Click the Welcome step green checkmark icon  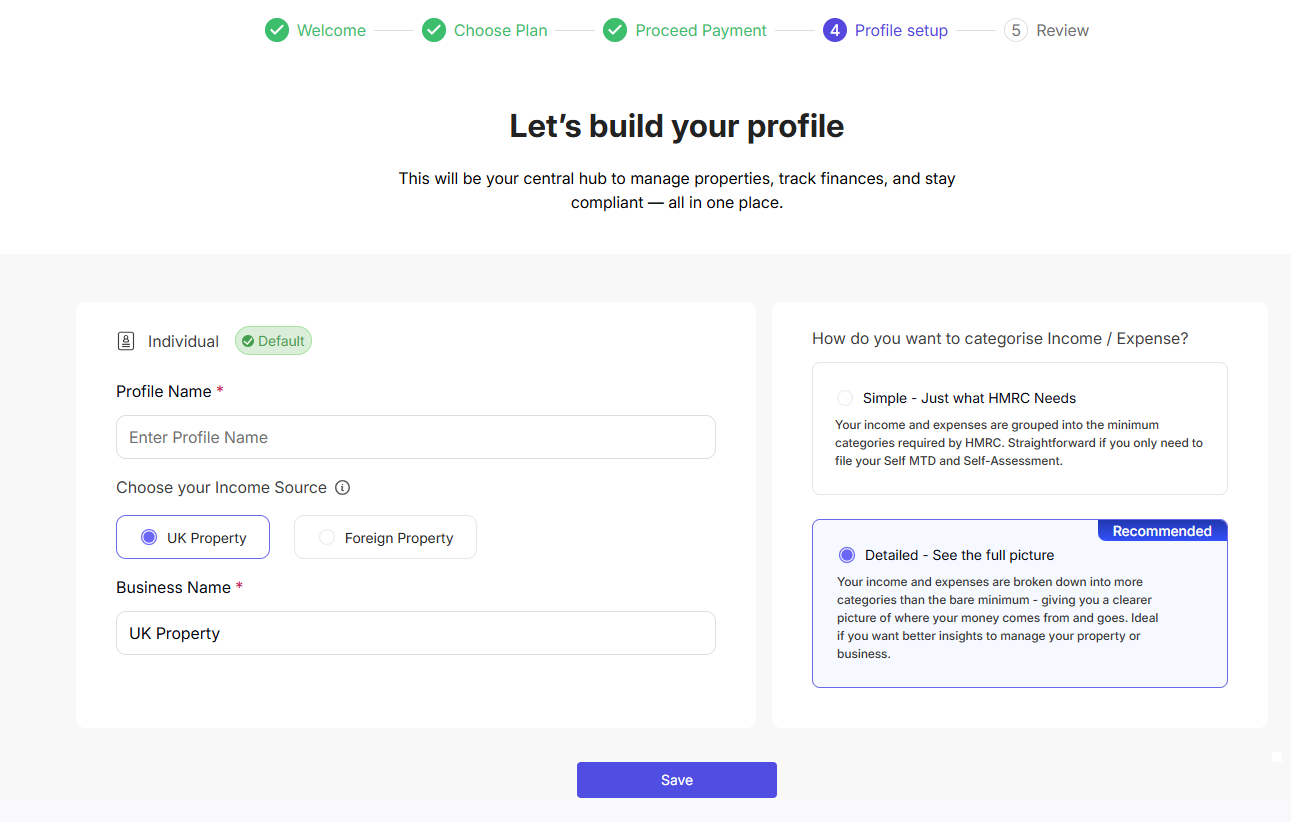tap(277, 30)
